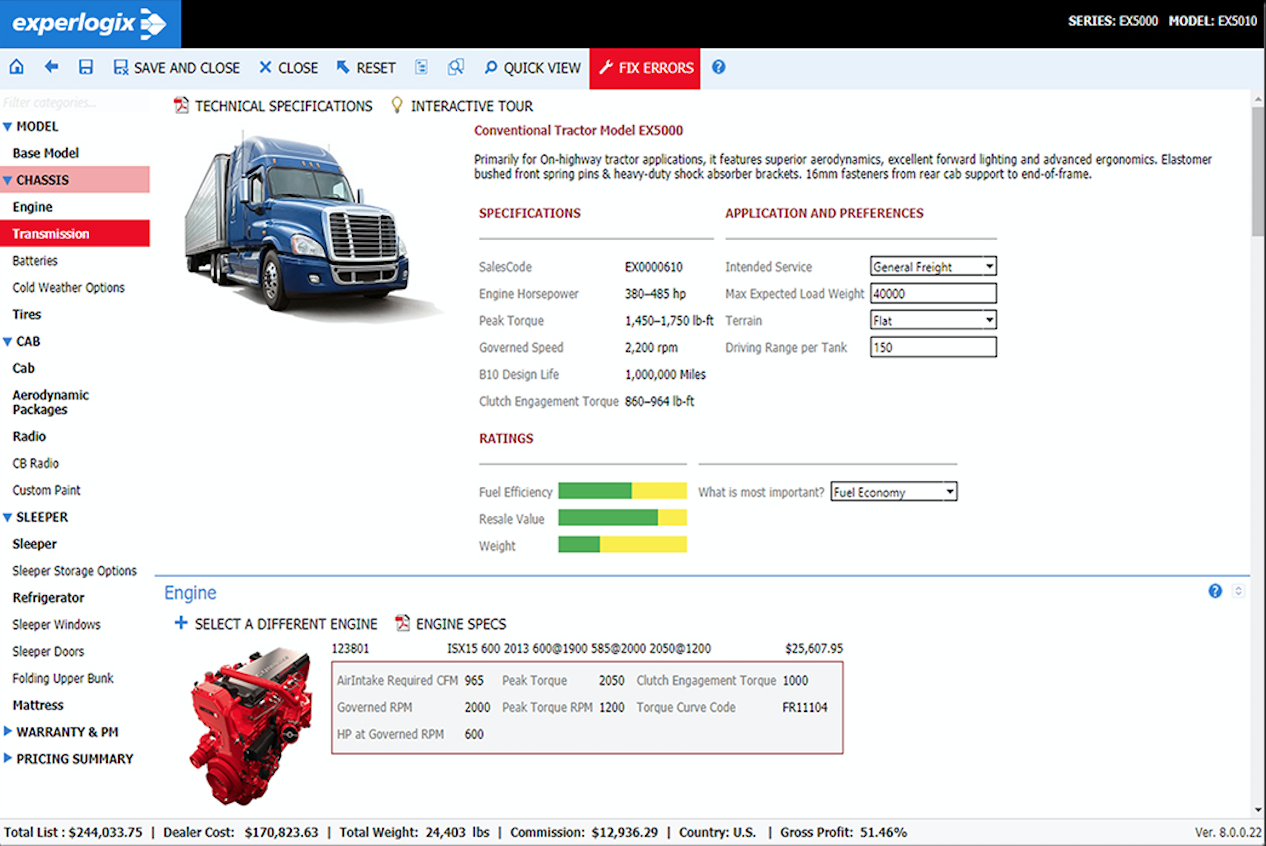
Task: Open the Help question mark icon in toolbar
Action: tap(718, 67)
